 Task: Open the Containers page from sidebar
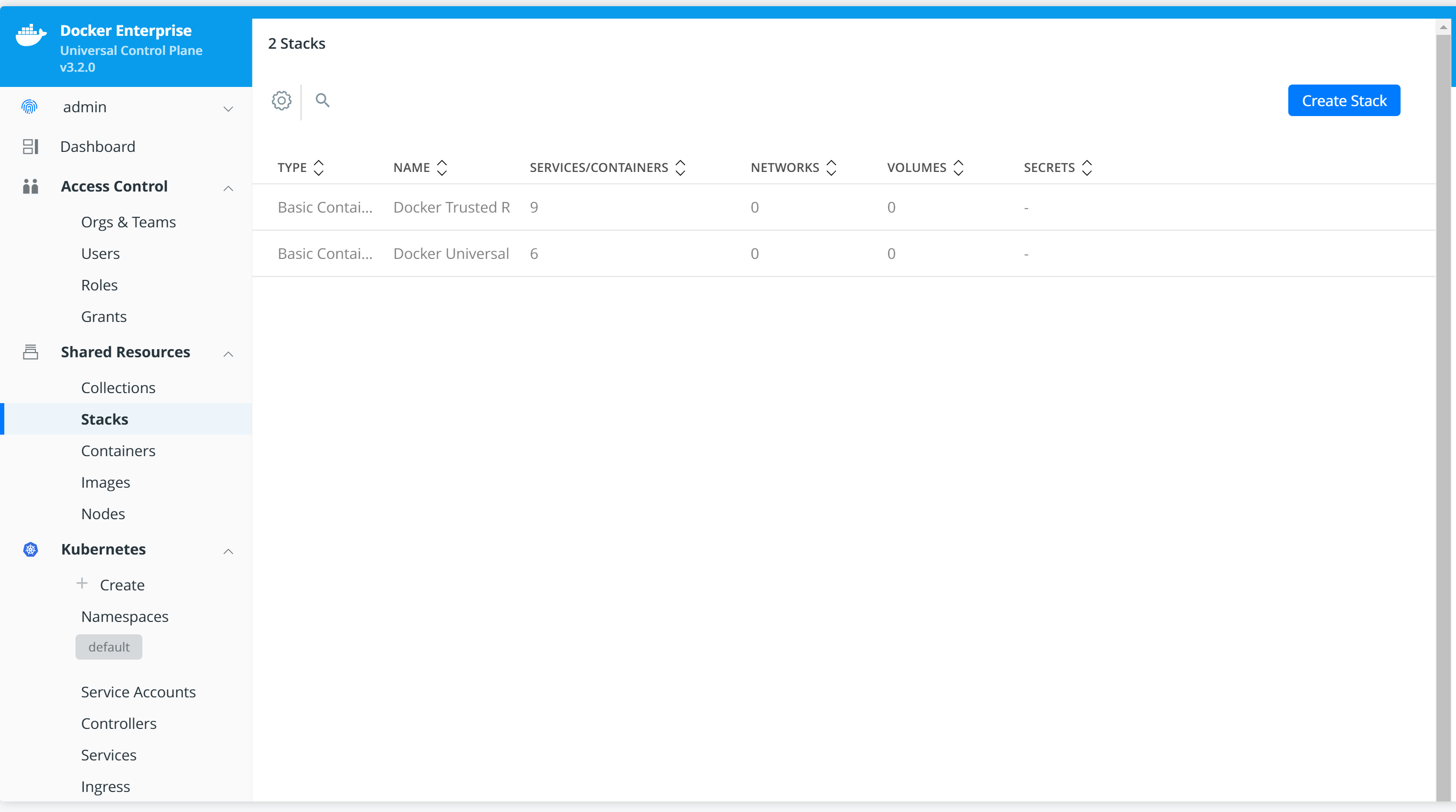(118, 450)
